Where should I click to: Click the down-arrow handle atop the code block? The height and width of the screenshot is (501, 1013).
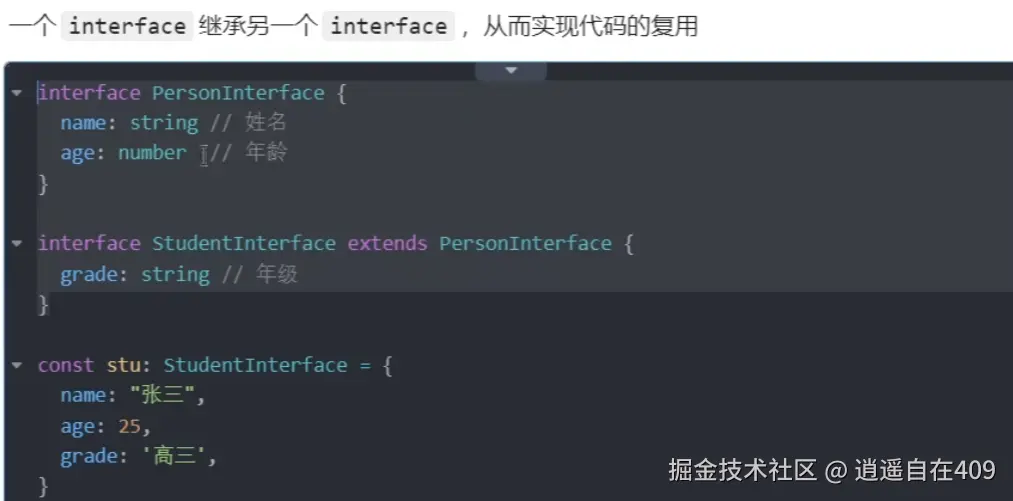click(511, 70)
